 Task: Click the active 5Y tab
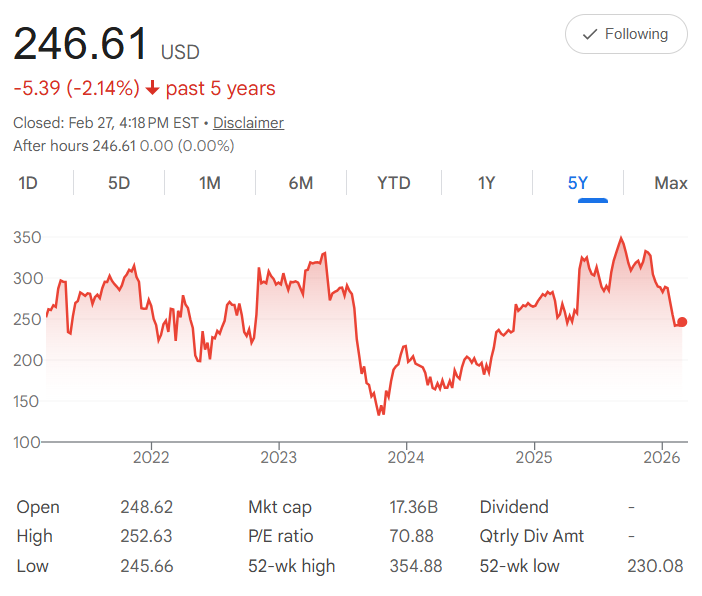578,183
